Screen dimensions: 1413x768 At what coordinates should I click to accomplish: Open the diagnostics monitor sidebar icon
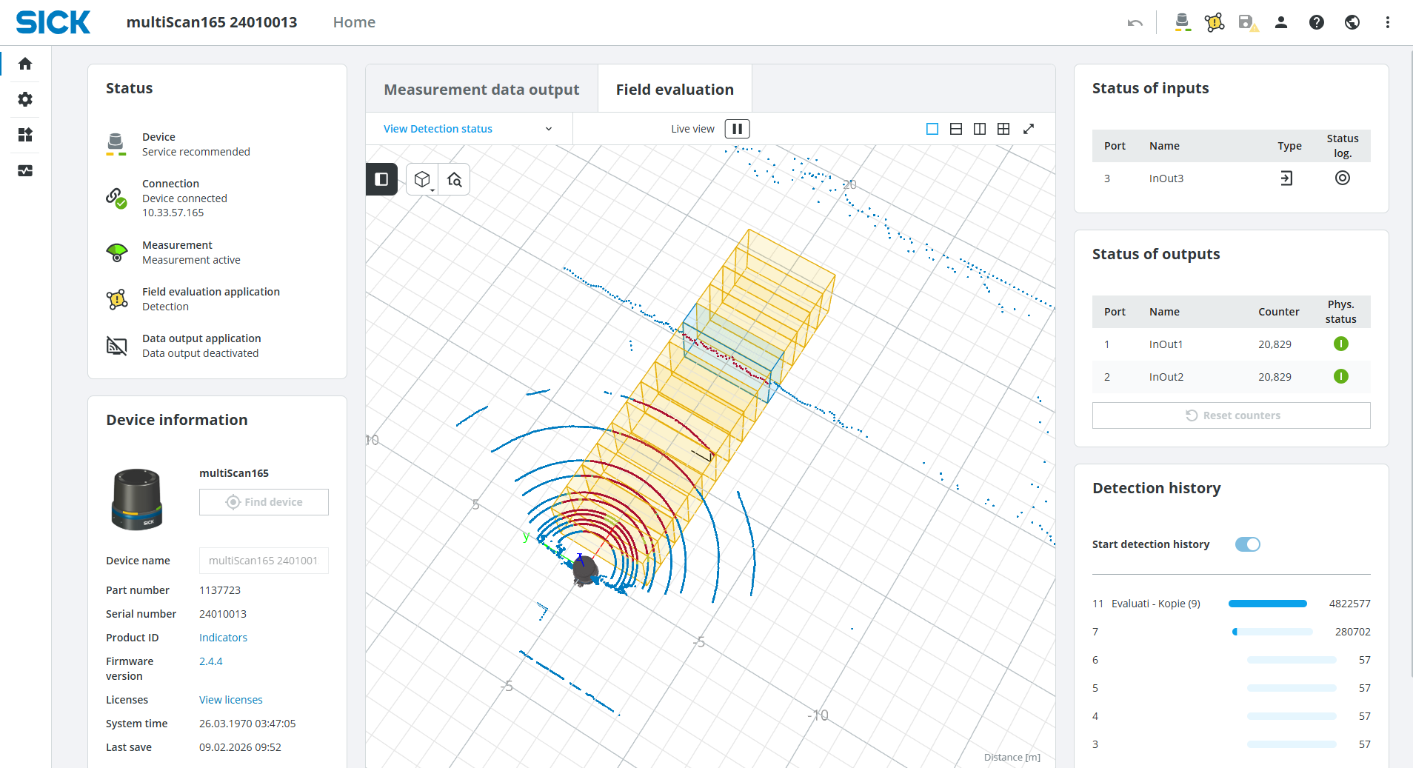[x=25, y=171]
